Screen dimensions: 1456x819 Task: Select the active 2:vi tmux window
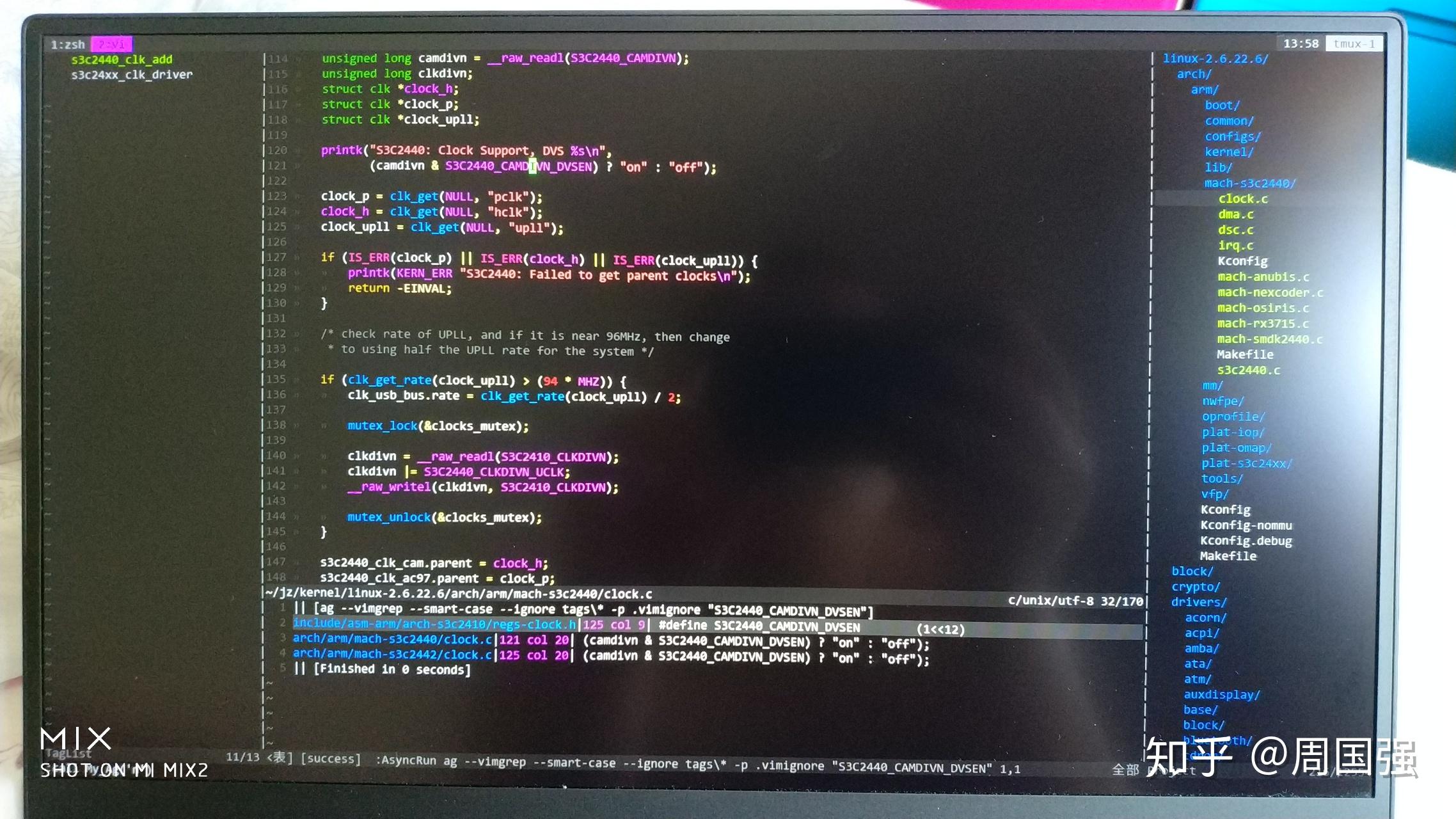point(113,44)
